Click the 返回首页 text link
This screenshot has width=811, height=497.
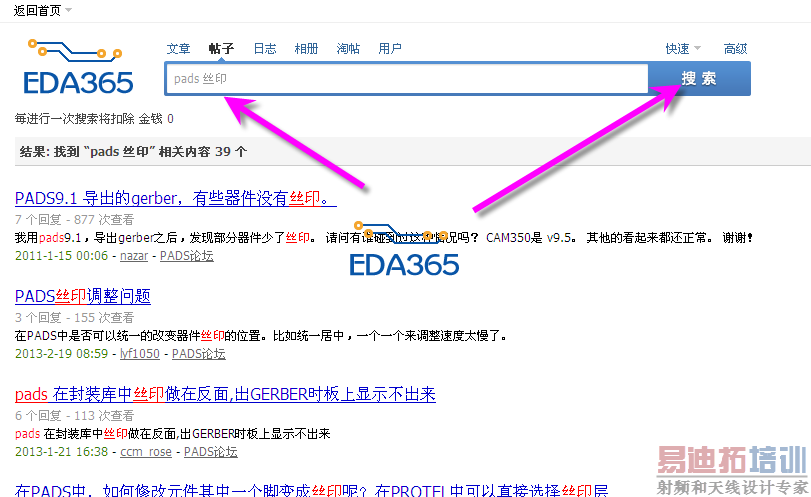[x=37, y=10]
